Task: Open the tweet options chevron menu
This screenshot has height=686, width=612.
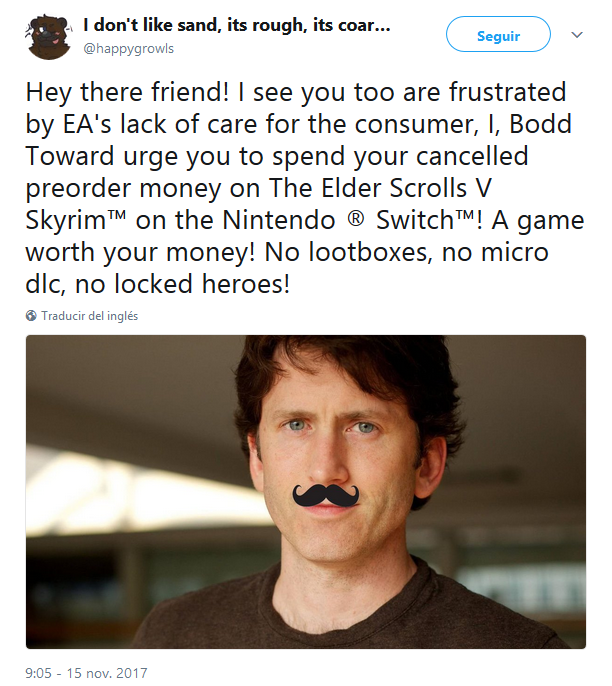Action: click(x=577, y=35)
